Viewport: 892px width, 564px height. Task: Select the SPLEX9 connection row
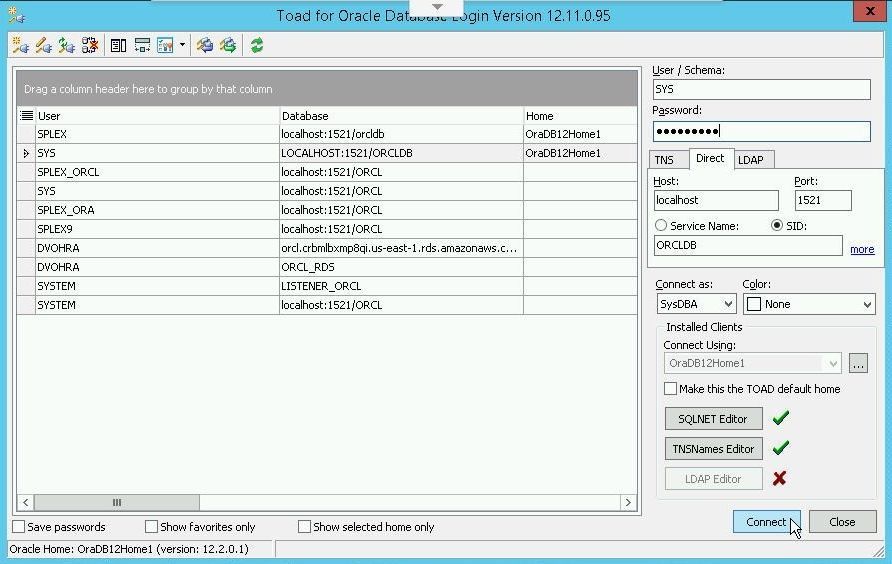tap(327, 229)
